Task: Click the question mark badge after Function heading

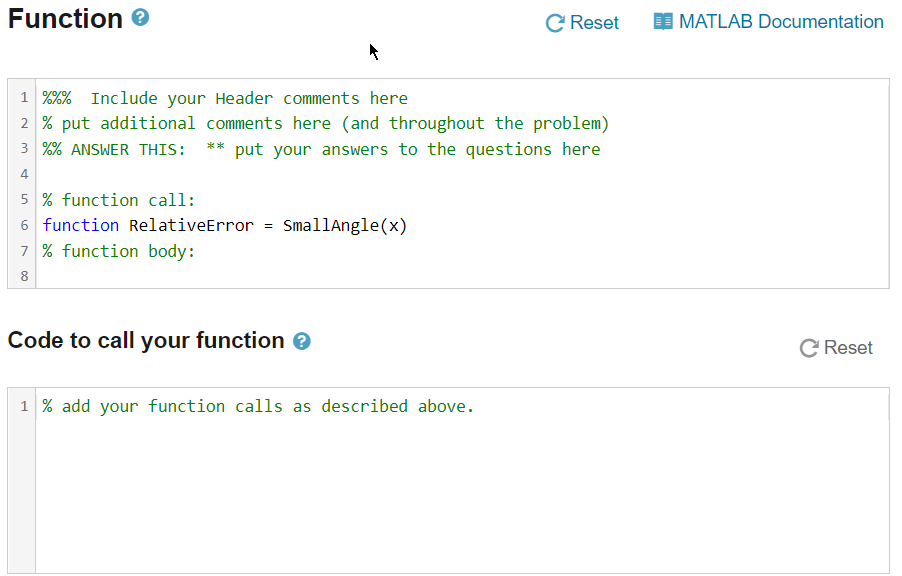Action: tap(141, 16)
